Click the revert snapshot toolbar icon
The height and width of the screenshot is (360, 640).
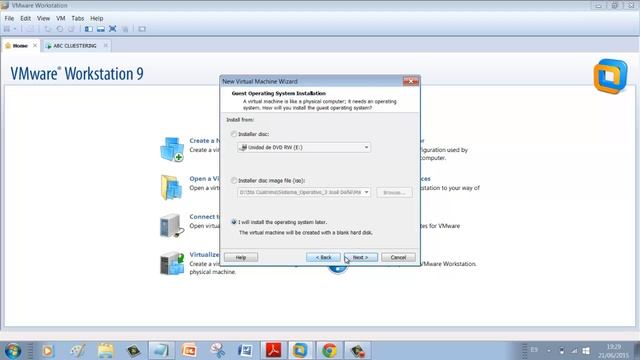[60, 29]
